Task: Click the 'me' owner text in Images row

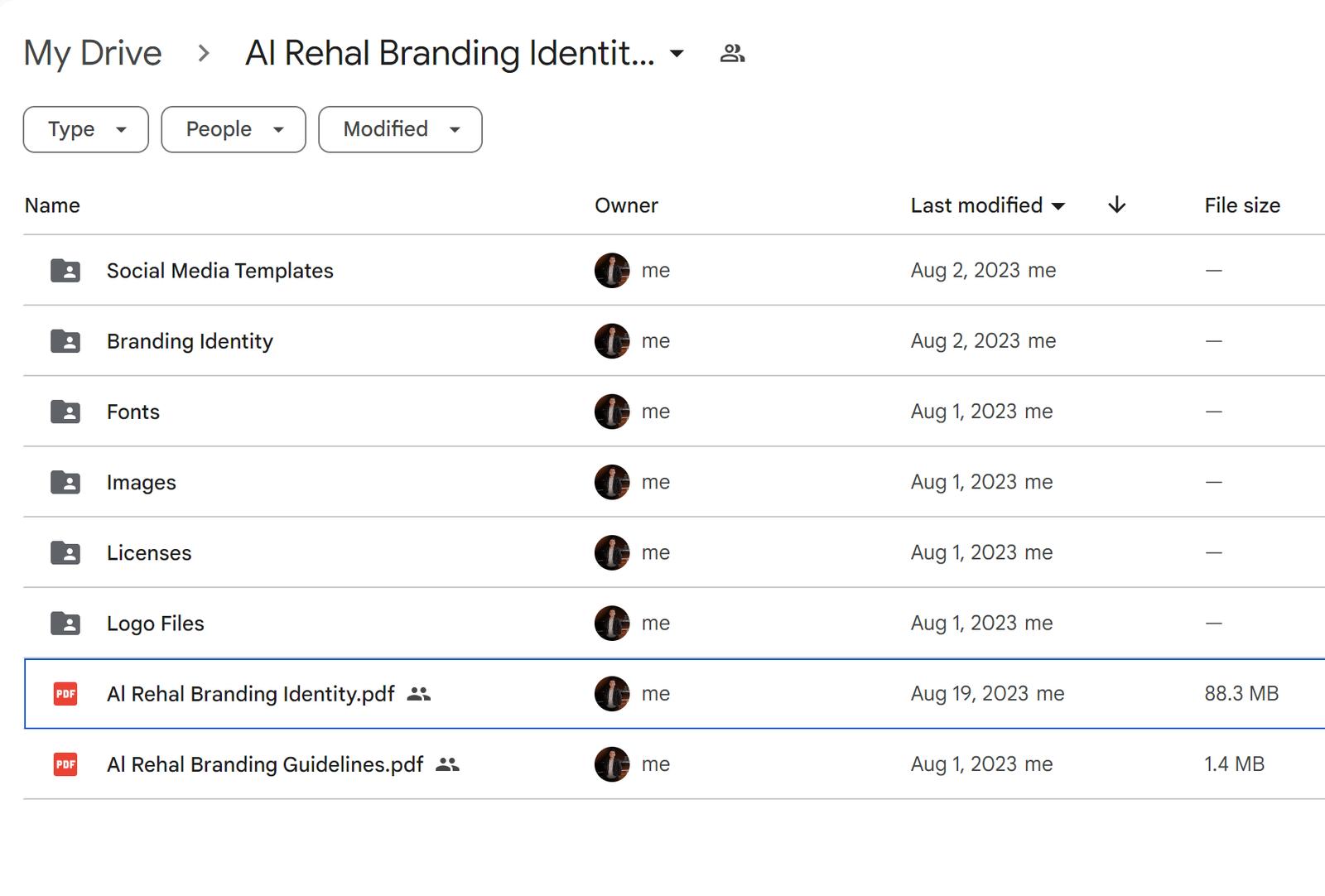Action: [656, 482]
